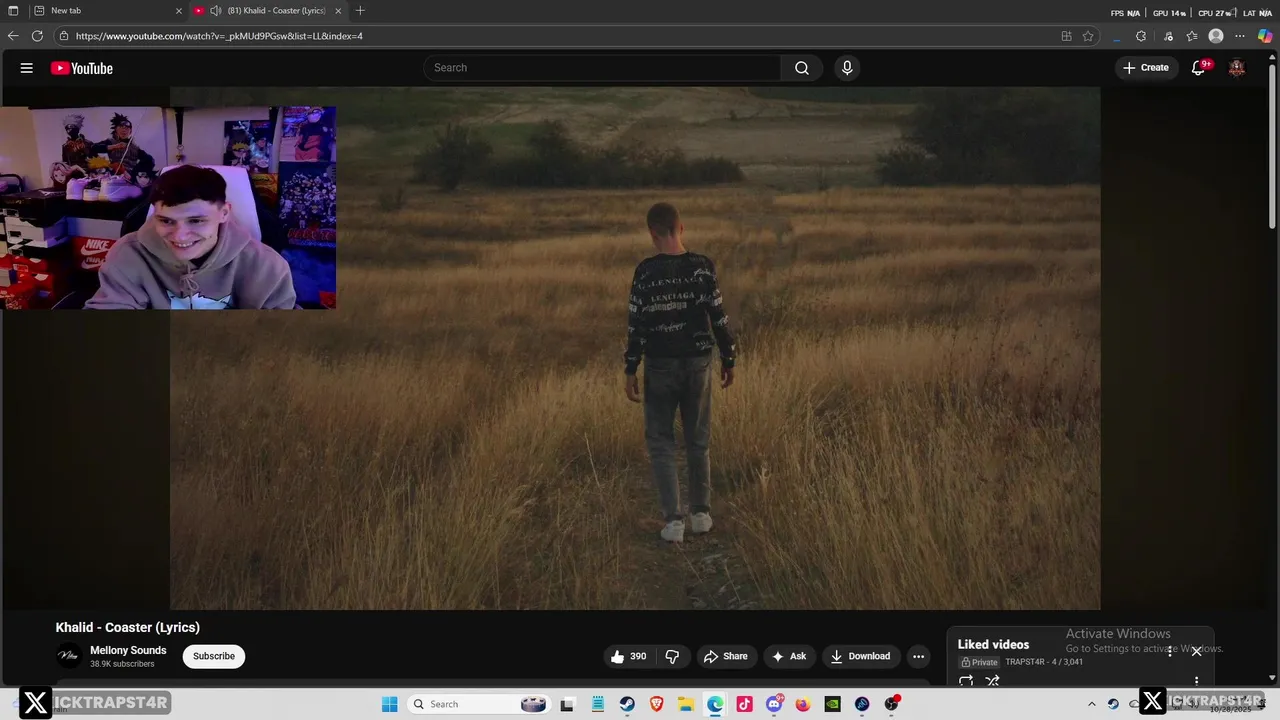Screen dimensions: 1280x720
Task: Share the video
Action: coord(725,656)
